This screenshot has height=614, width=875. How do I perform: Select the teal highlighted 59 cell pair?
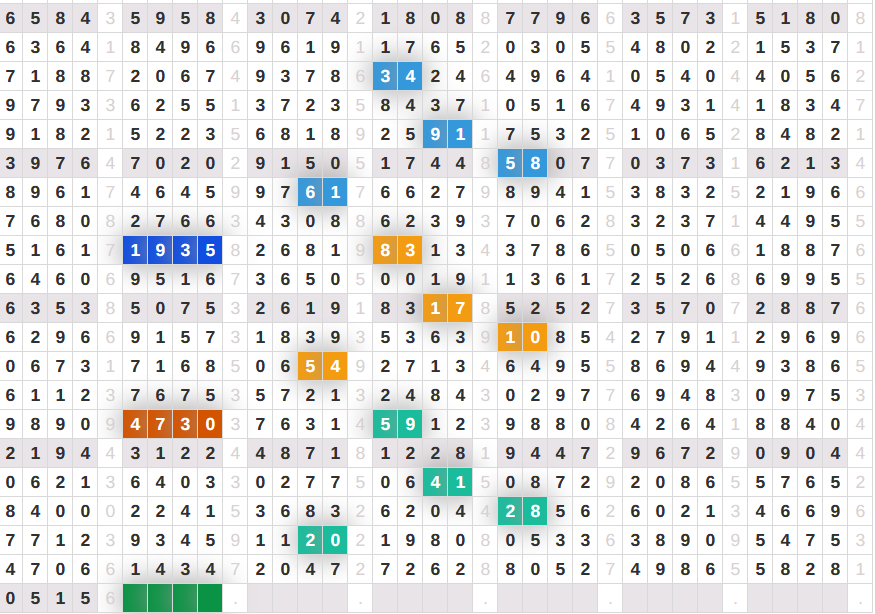397,424
